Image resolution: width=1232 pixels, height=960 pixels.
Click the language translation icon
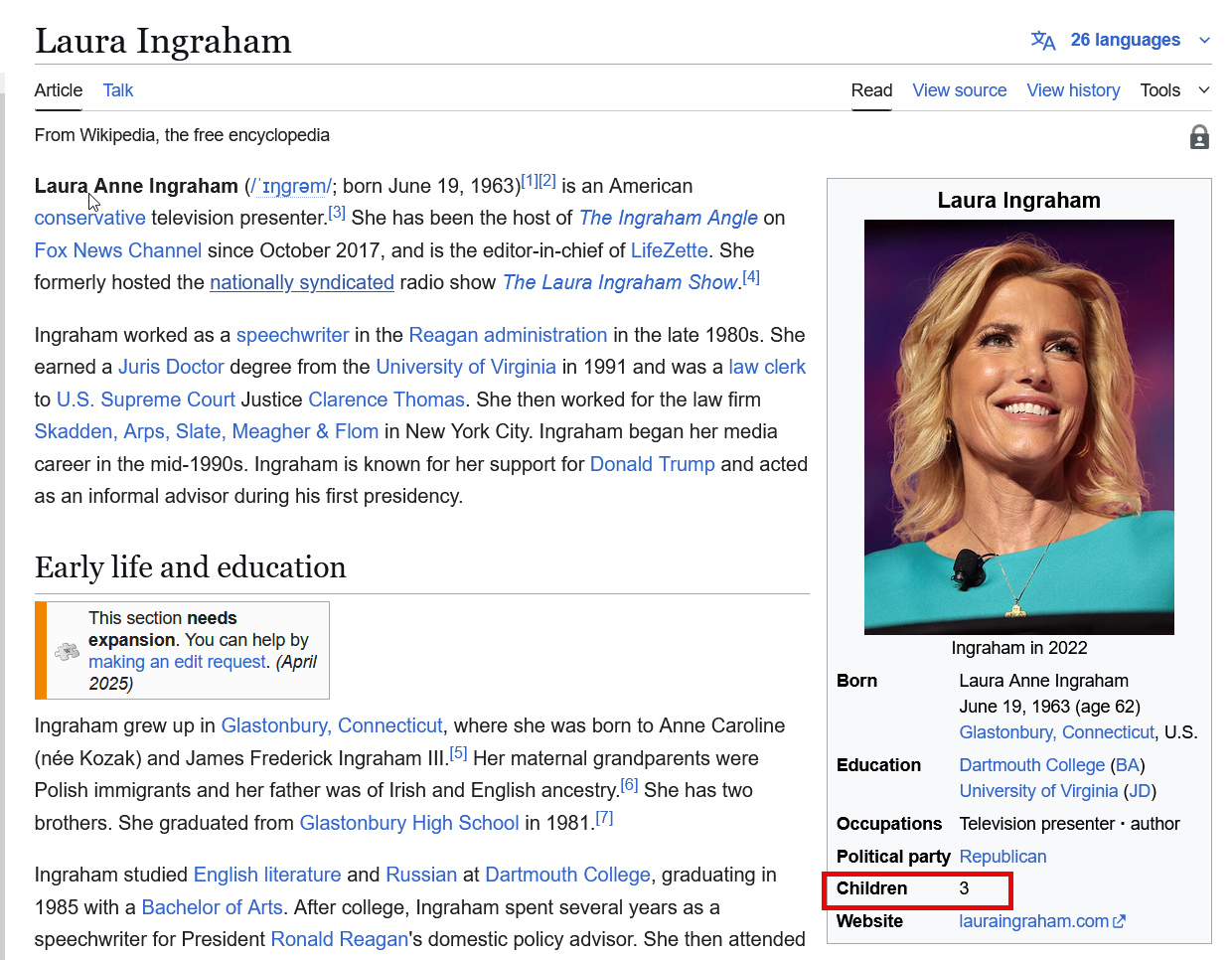(x=1043, y=40)
